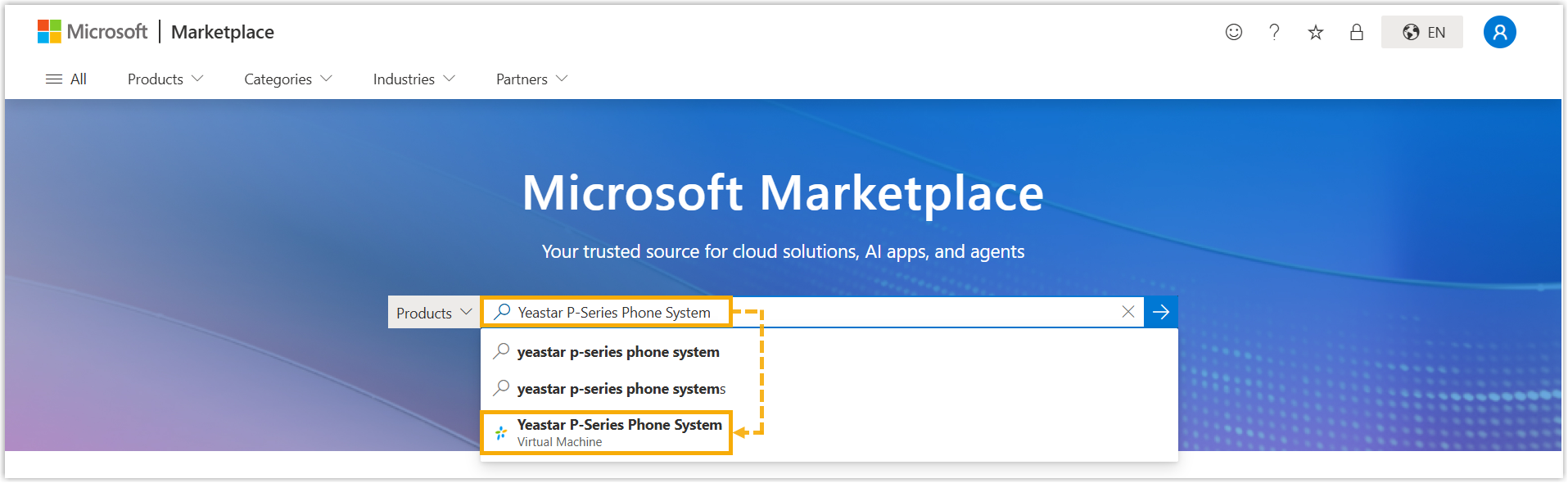Expand the Products navigation menu

click(x=165, y=79)
